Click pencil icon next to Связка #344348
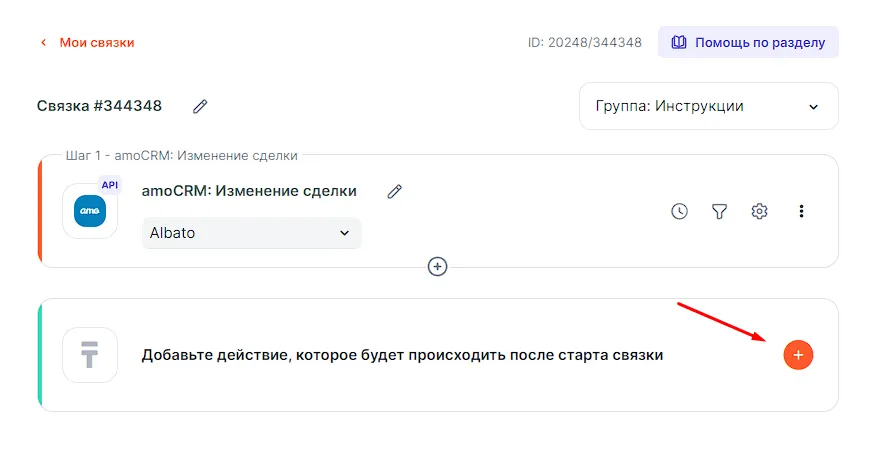The height and width of the screenshot is (462, 891). tap(200, 106)
